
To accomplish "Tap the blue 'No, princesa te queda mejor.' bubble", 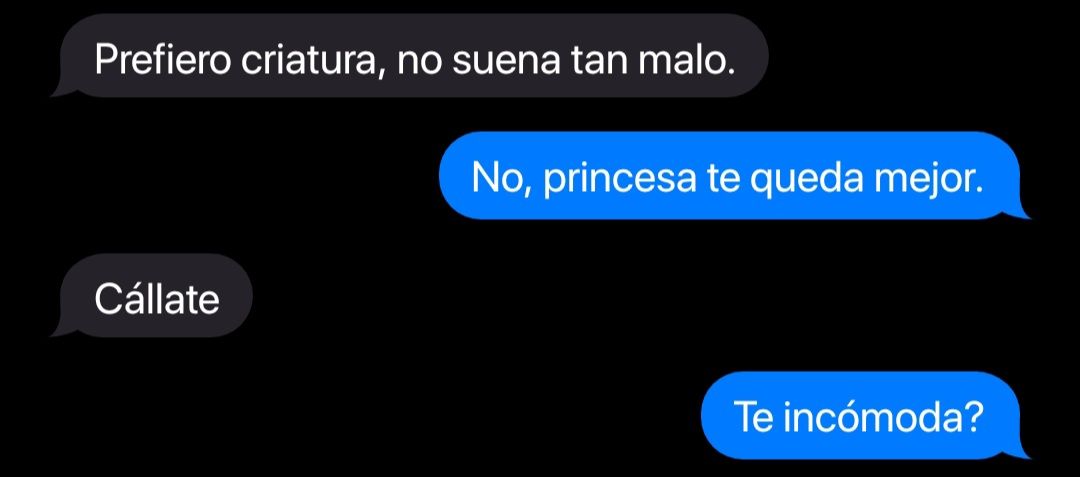I will pyautogui.click(x=734, y=176).
